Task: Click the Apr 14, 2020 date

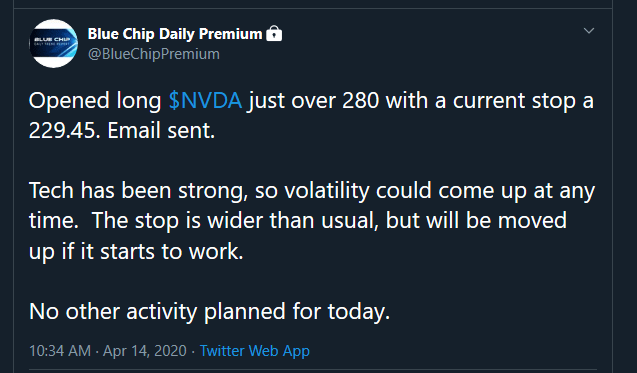Action: coord(145,351)
